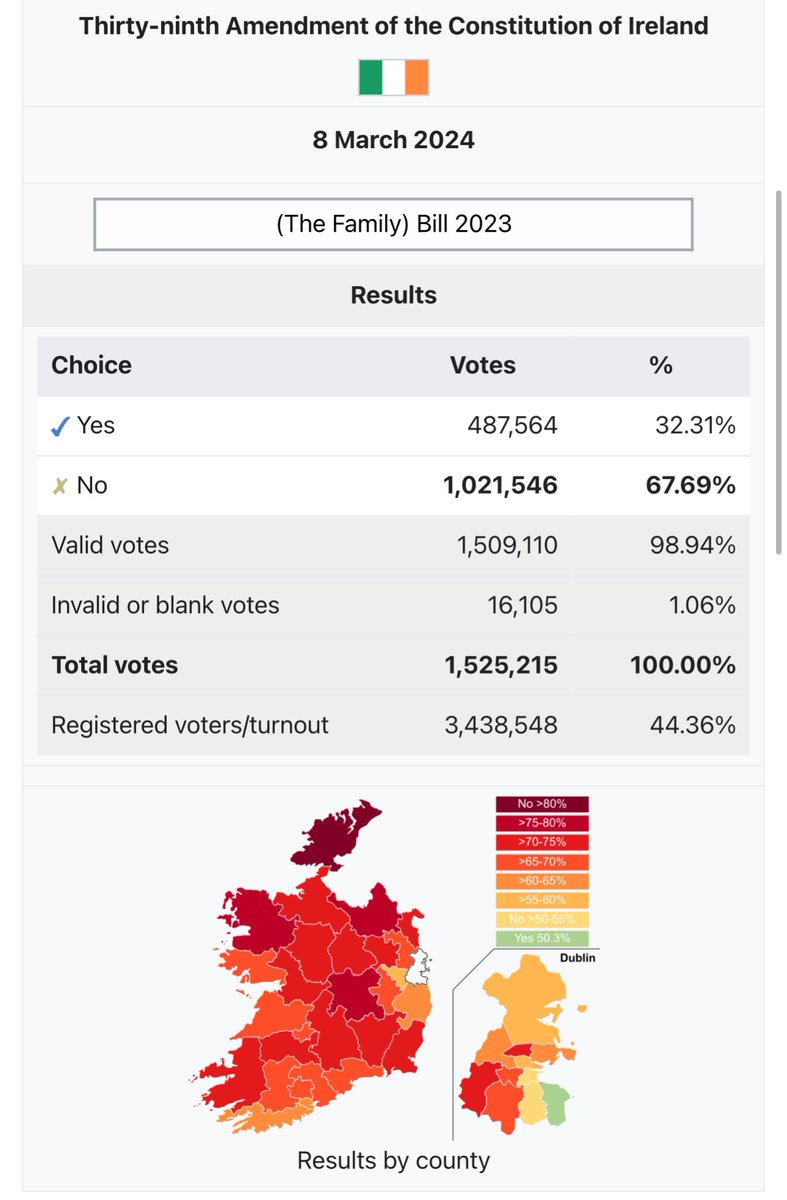Click the '>60-65%' orange legend swatch
The height and width of the screenshot is (1200, 787).
coord(542,881)
